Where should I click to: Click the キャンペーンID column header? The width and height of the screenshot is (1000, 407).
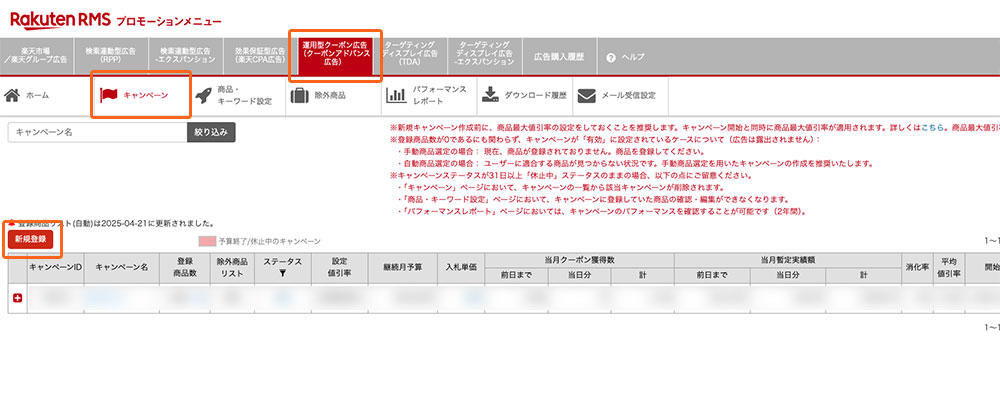[x=55, y=267]
